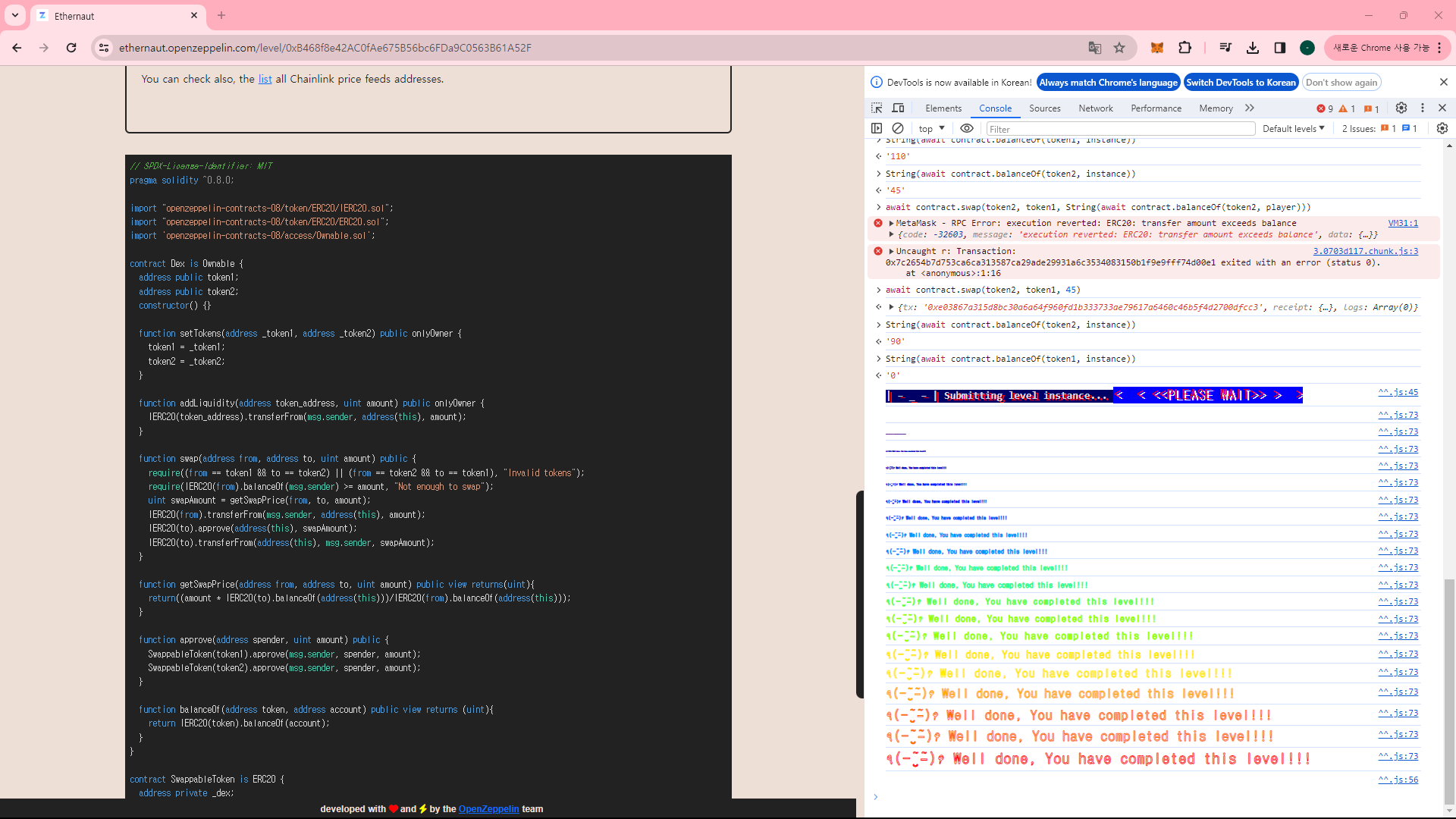
Task: Reload the Ethernaut page
Action: pos(71,48)
